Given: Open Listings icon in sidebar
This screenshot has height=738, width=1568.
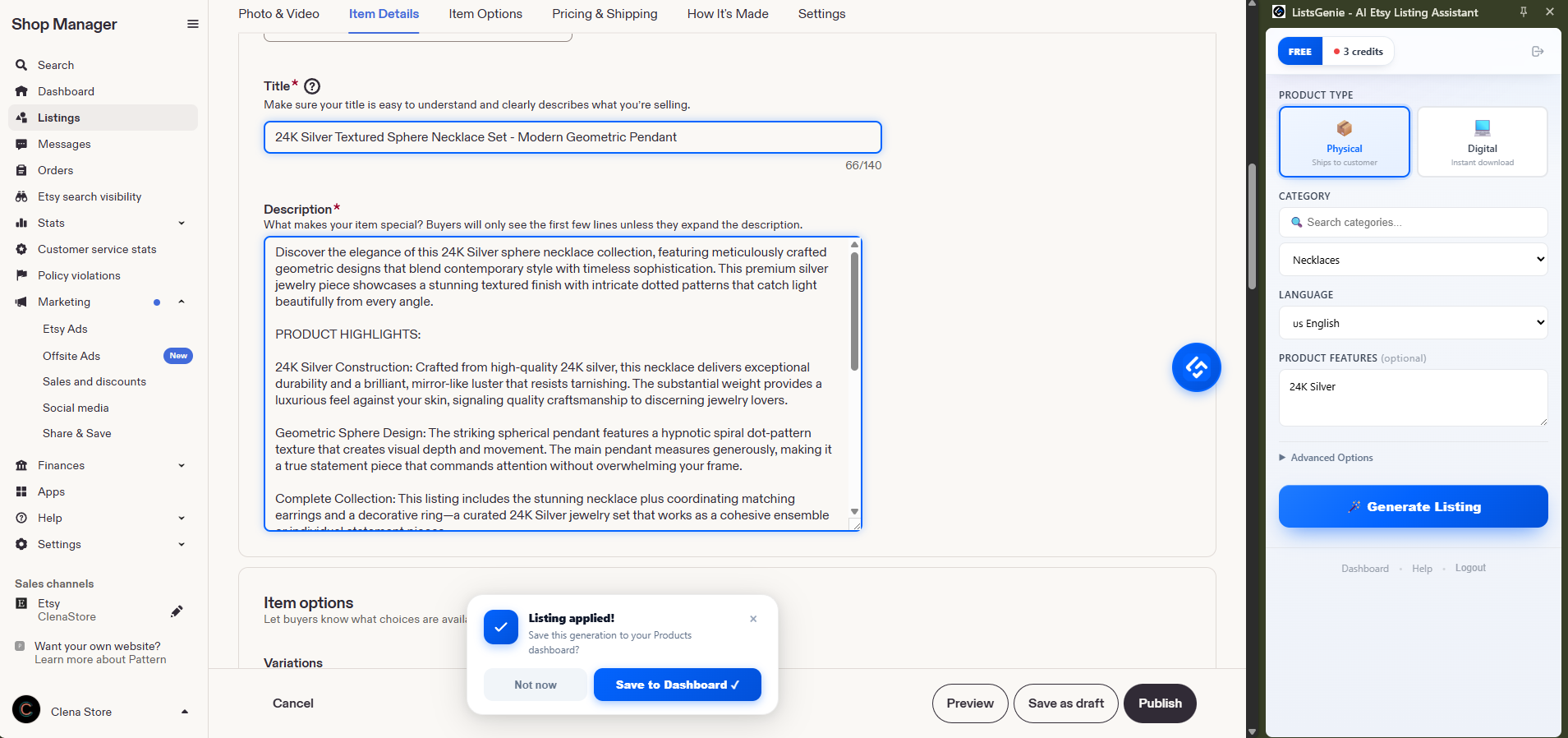Looking at the screenshot, I should pyautogui.click(x=21, y=118).
